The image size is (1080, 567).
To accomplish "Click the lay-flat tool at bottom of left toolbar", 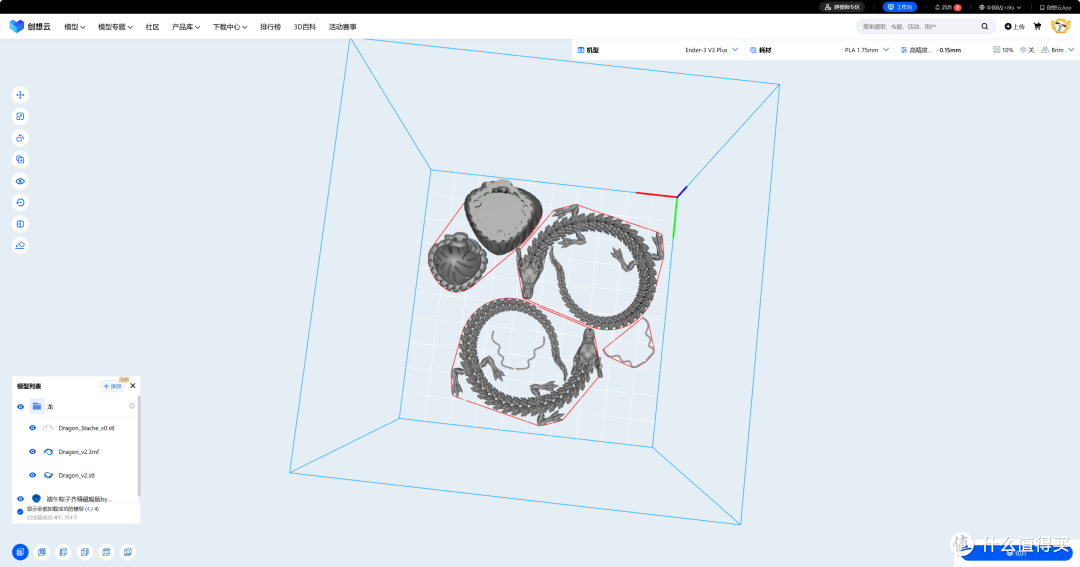I will 20,245.
